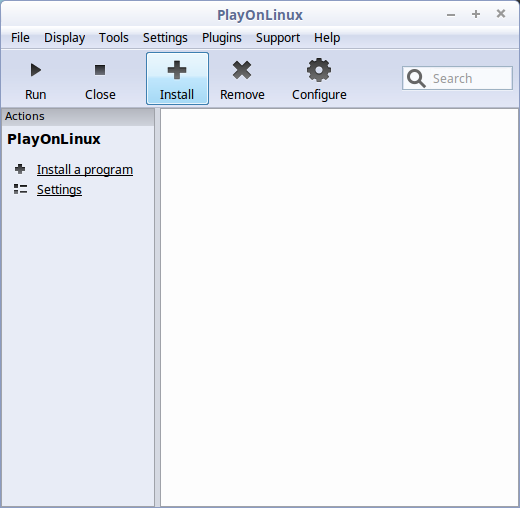Open the Display menu

[65, 38]
